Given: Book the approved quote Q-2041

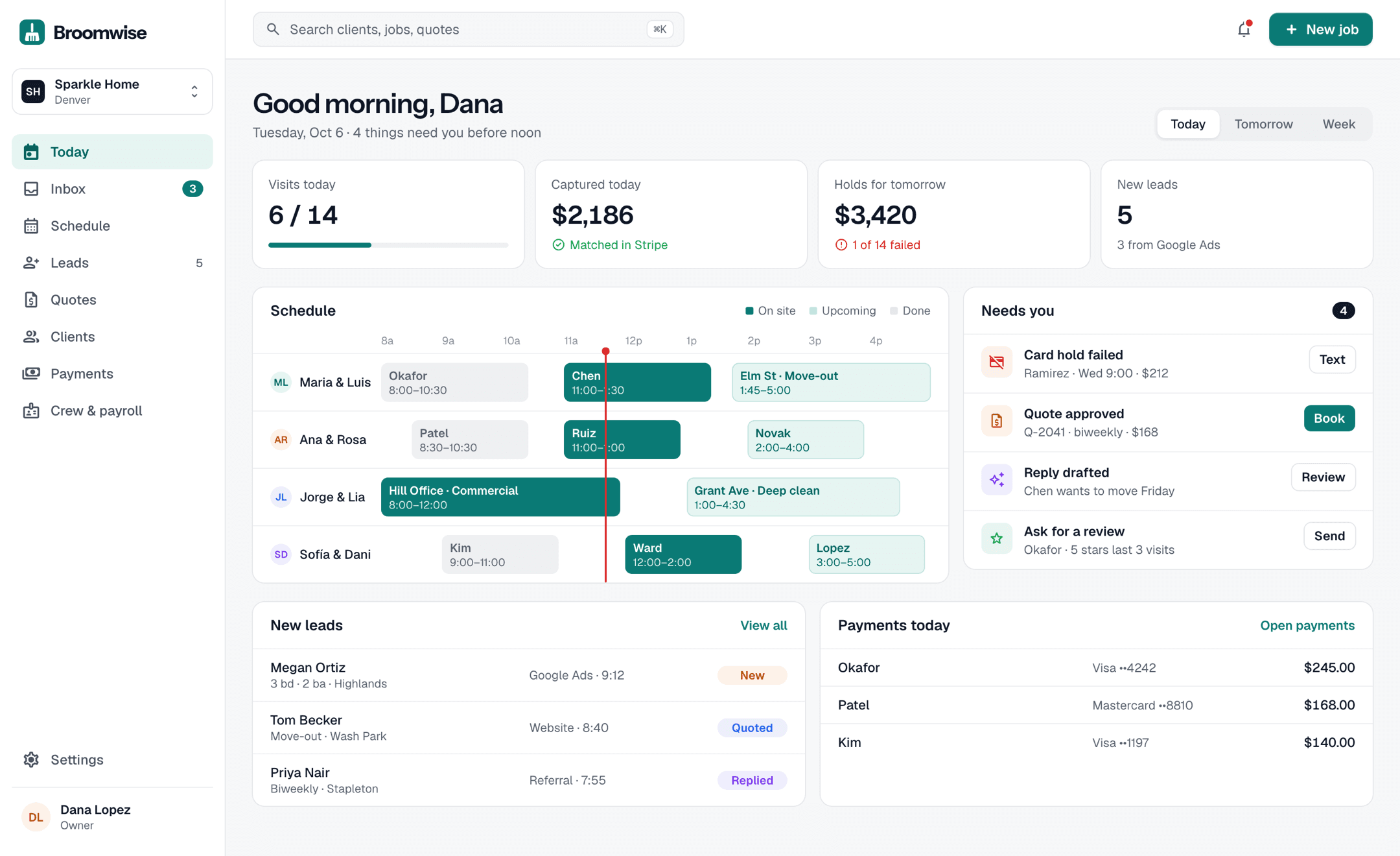Looking at the screenshot, I should pyautogui.click(x=1329, y=418).
